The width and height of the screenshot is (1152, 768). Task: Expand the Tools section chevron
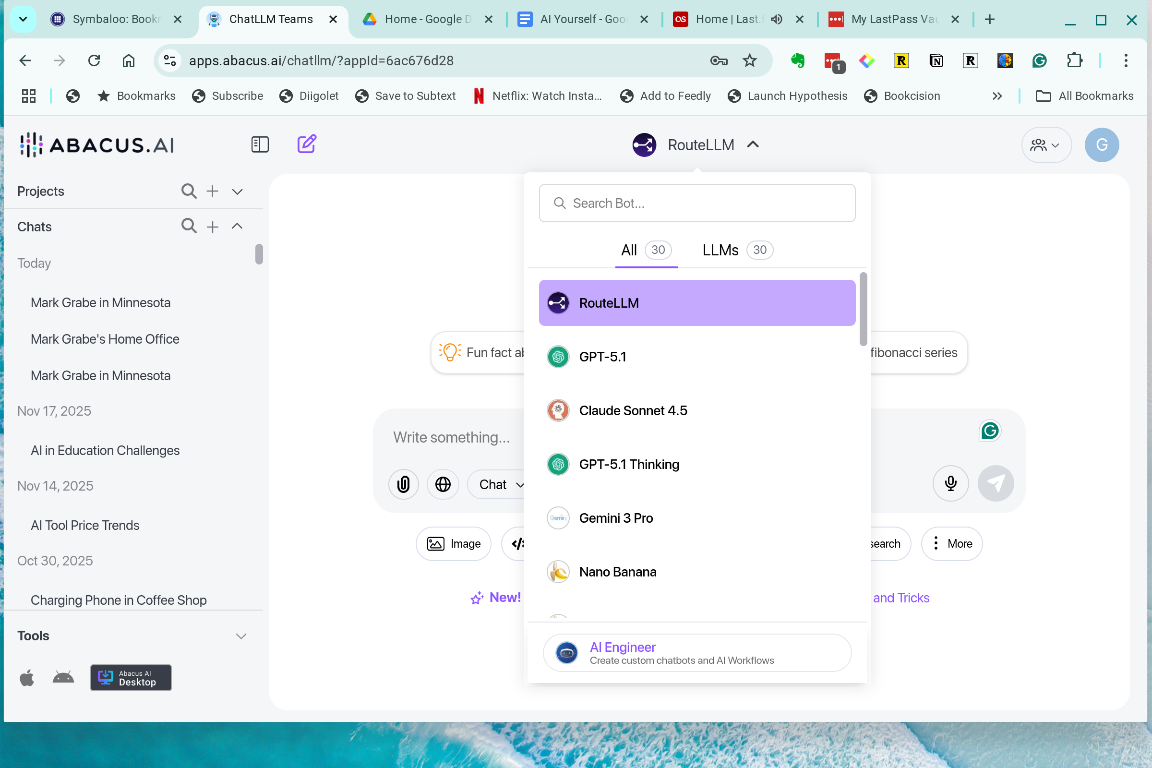[x=241, y=636]
